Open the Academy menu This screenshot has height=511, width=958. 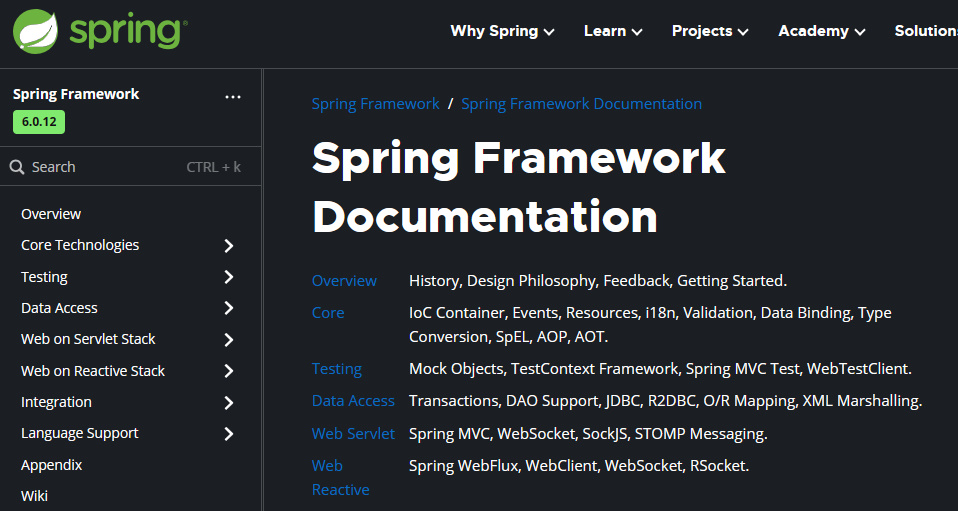click(822, 31)
